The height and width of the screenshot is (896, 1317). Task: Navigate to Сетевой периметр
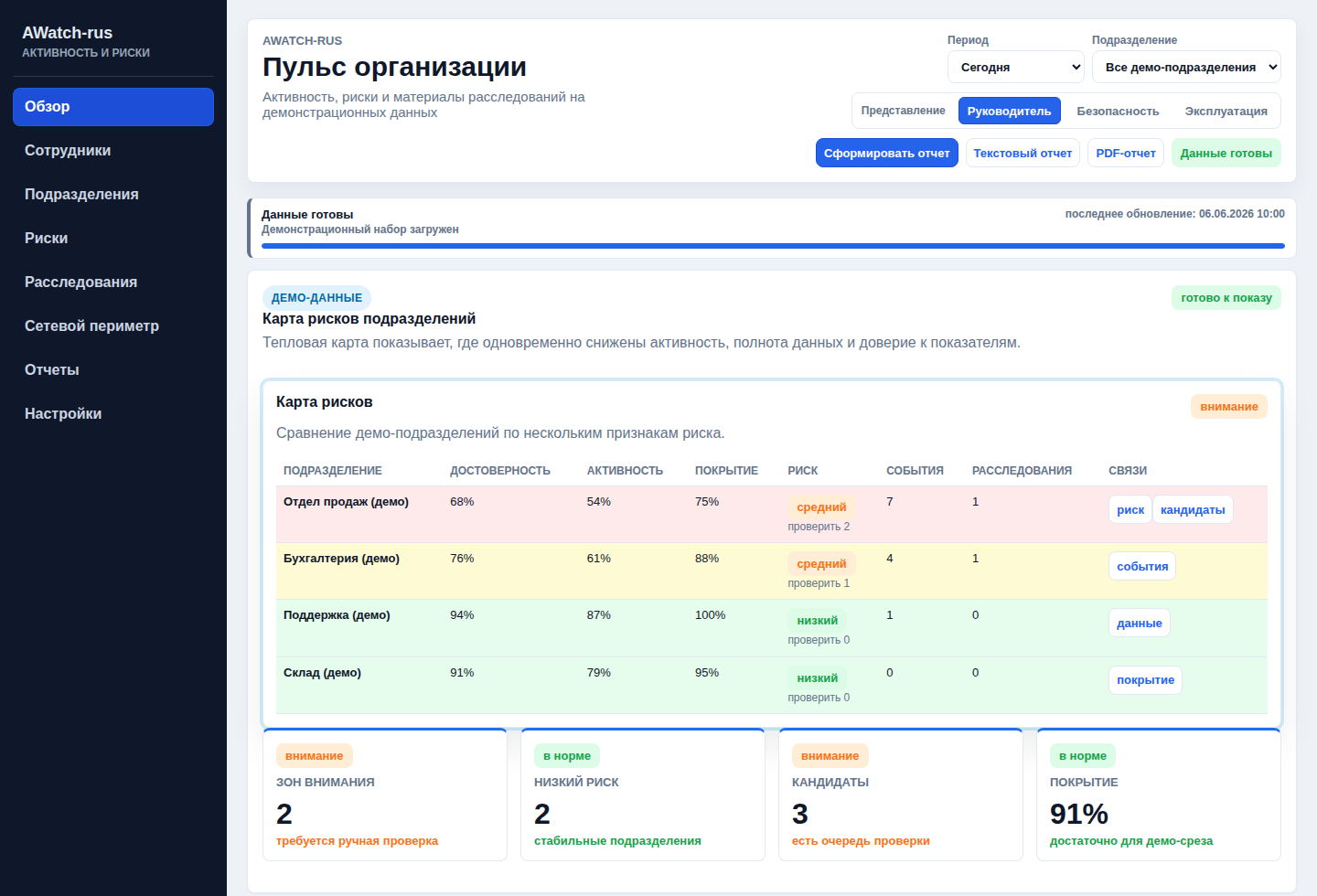tap(113, 326)
